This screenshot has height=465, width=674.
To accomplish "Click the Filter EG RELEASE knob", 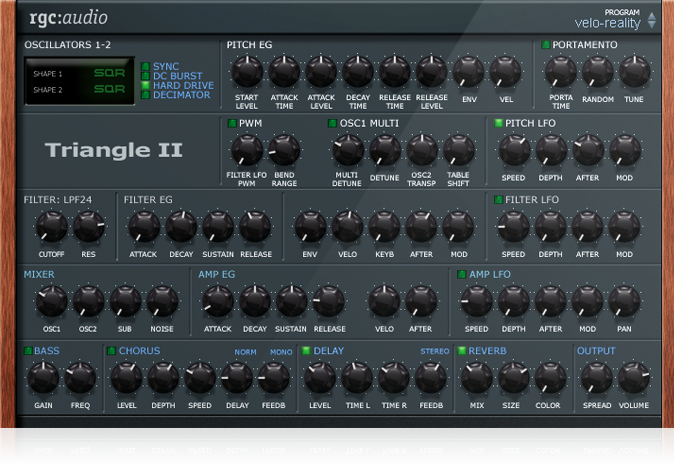I will point(255,226).
